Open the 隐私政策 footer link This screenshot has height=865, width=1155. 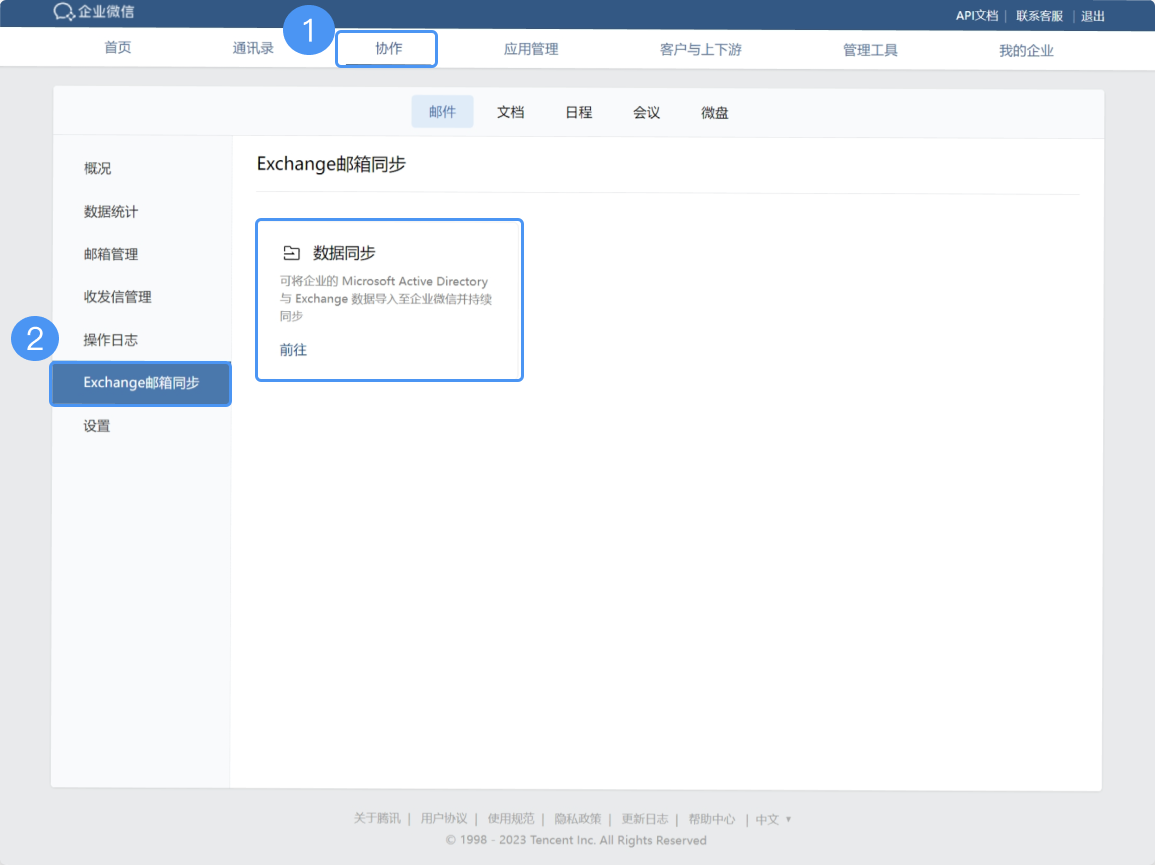click(578, 819)
